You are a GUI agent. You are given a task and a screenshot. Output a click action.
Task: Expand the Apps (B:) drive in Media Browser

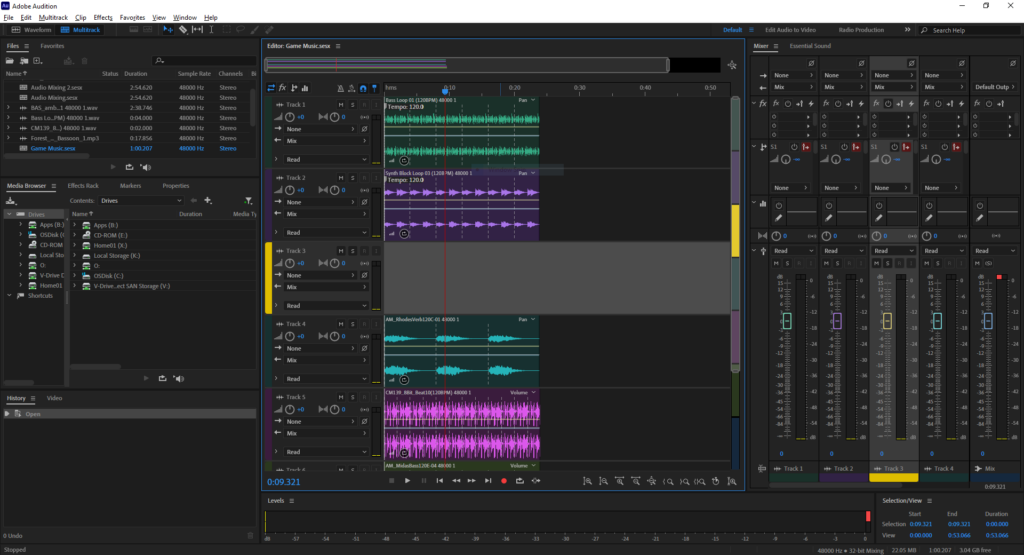(x=20, y=225)
